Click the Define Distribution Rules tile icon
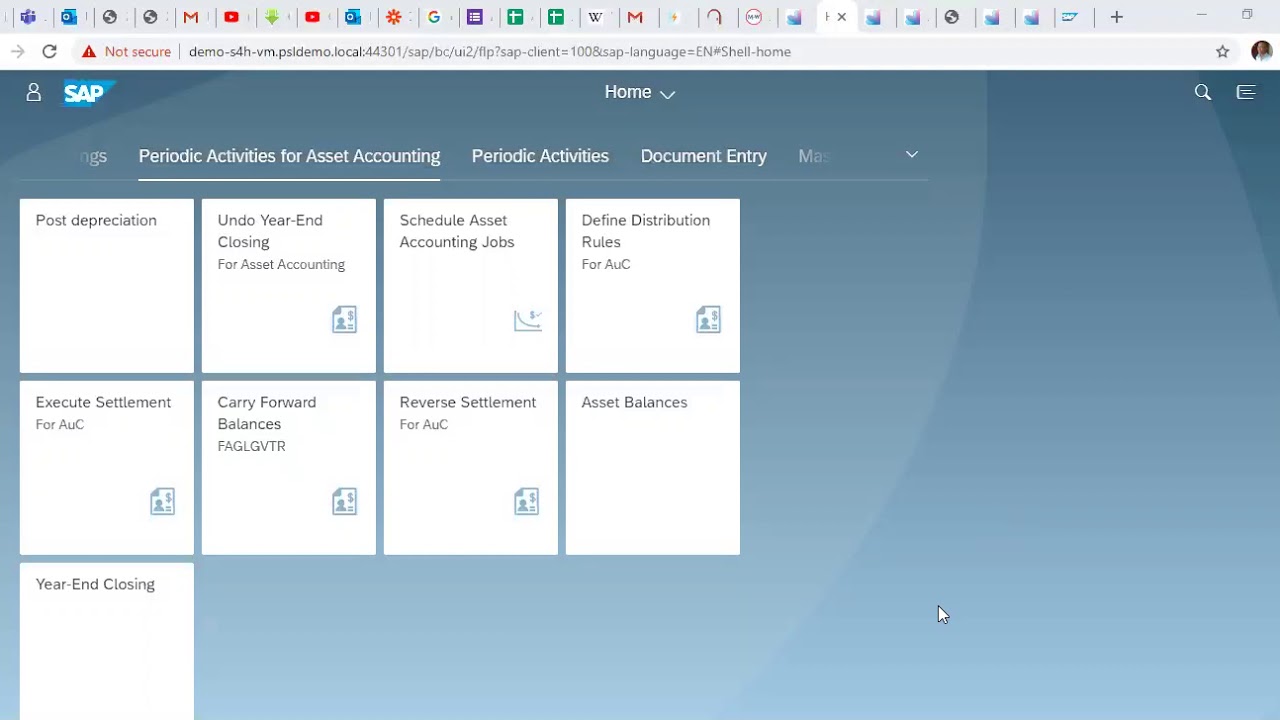Screen dimensions: 1280x720 (x=708, y=319)
